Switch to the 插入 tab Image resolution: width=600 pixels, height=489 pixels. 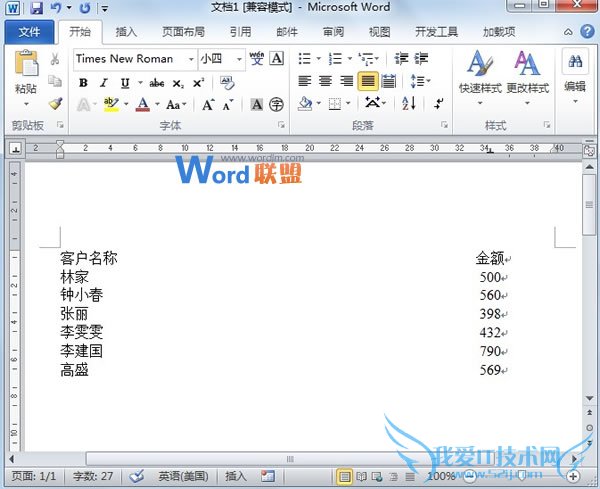pos(126,32)
